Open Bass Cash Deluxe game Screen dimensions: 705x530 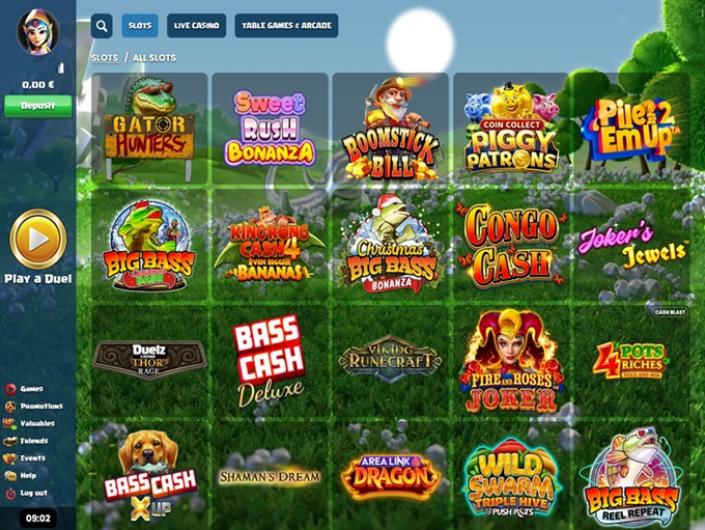coord(270,361)
